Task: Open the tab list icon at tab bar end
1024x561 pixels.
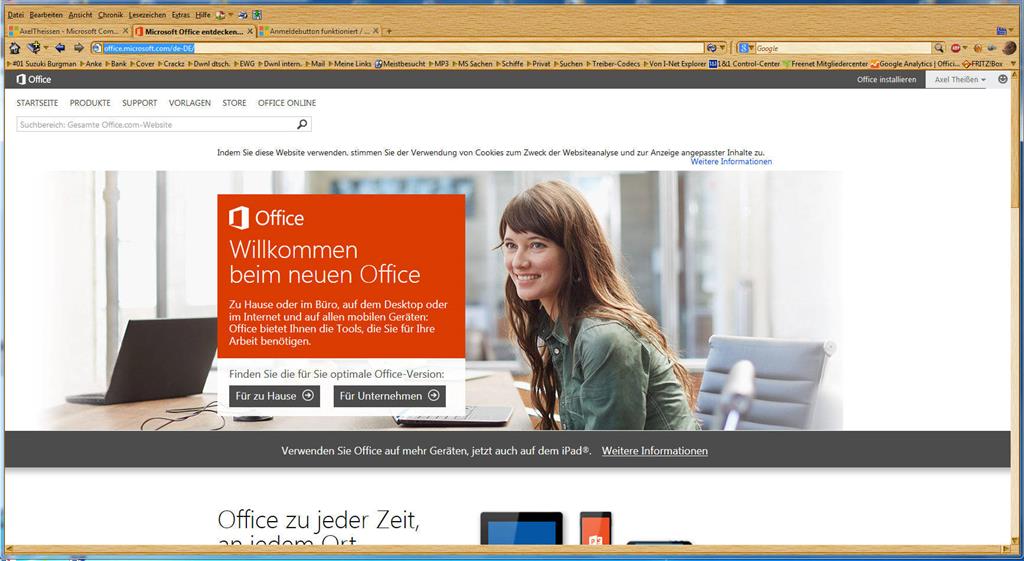Action: click(1000, 31)
